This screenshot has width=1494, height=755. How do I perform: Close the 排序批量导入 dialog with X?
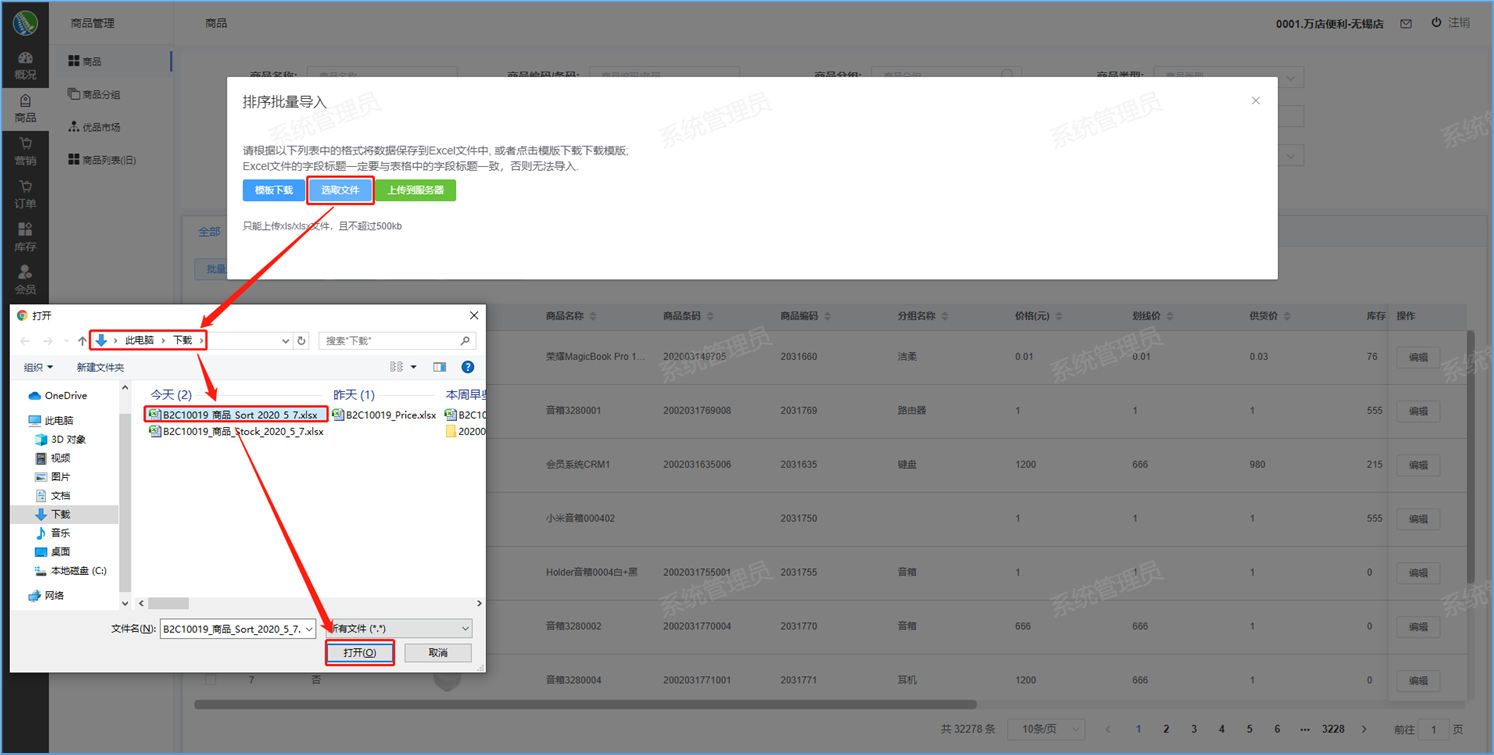[1256, 100]
